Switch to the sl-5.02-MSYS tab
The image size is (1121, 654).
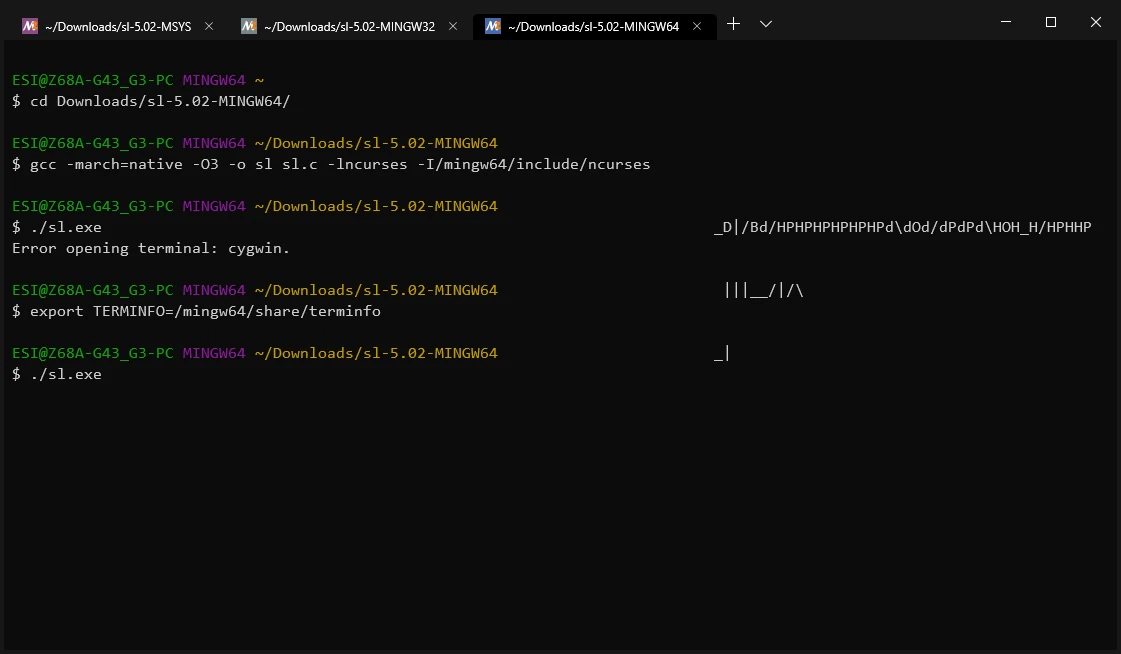coord(117,26)
